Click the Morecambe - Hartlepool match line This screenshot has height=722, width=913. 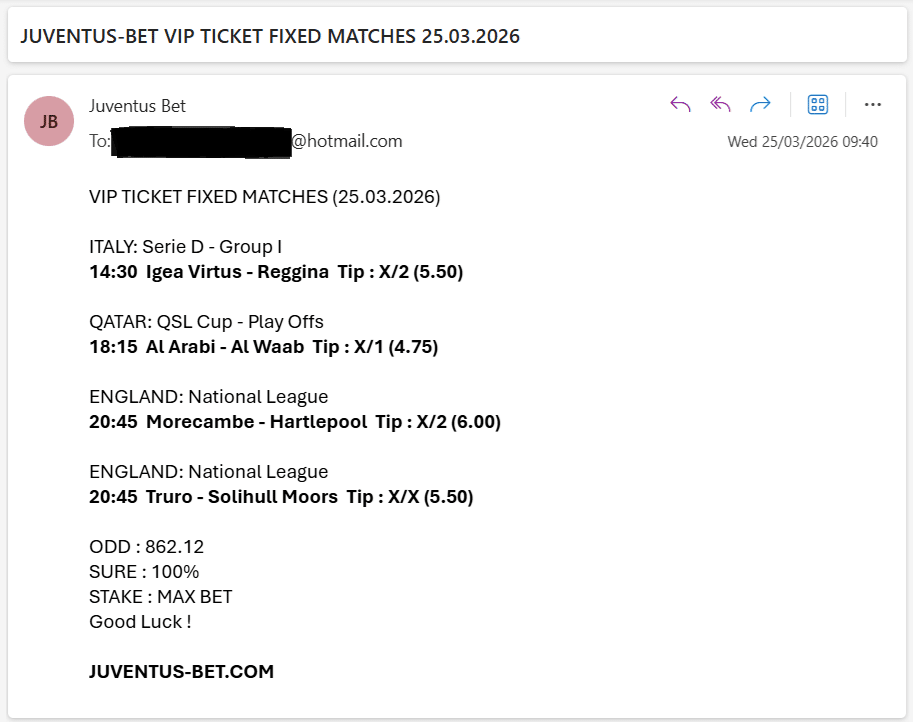pyautogui.click(x=293, y=421)
